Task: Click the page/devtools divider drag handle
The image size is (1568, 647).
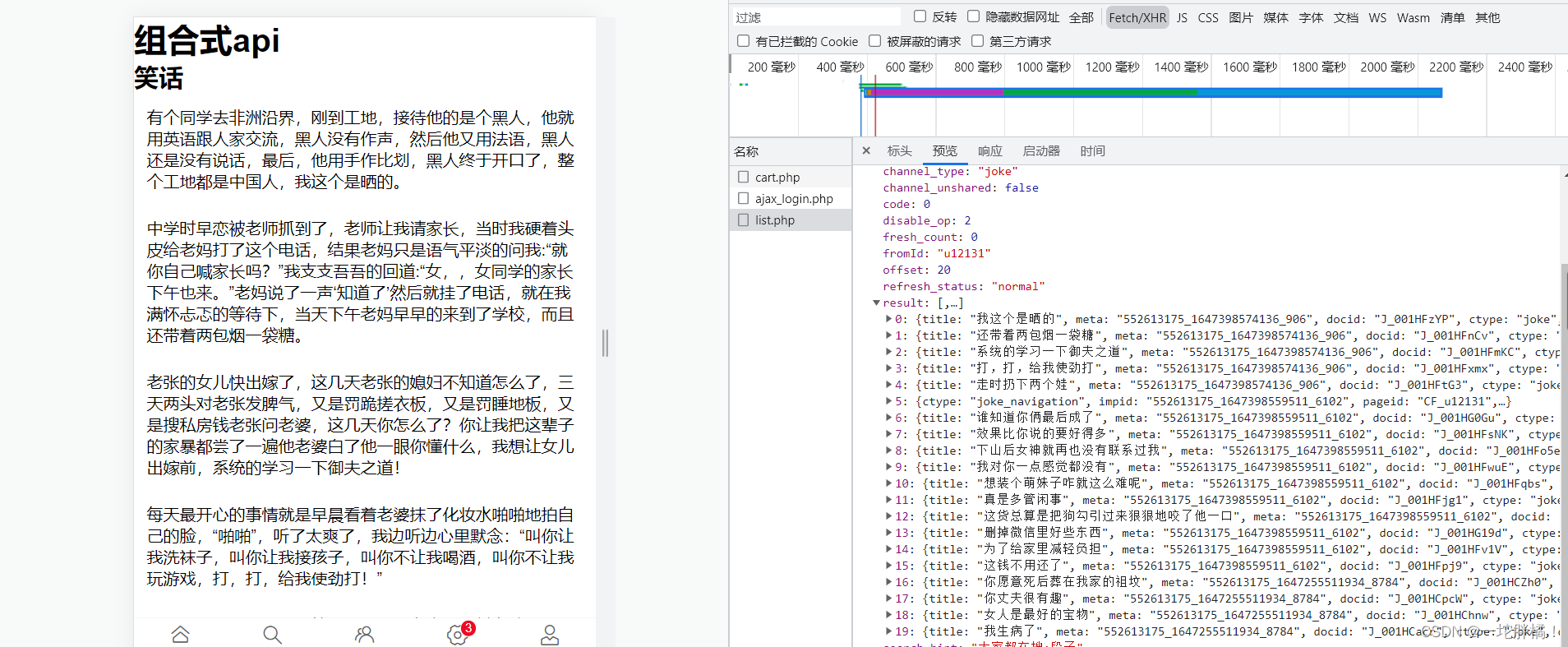Action: click(x=606, y=343)
